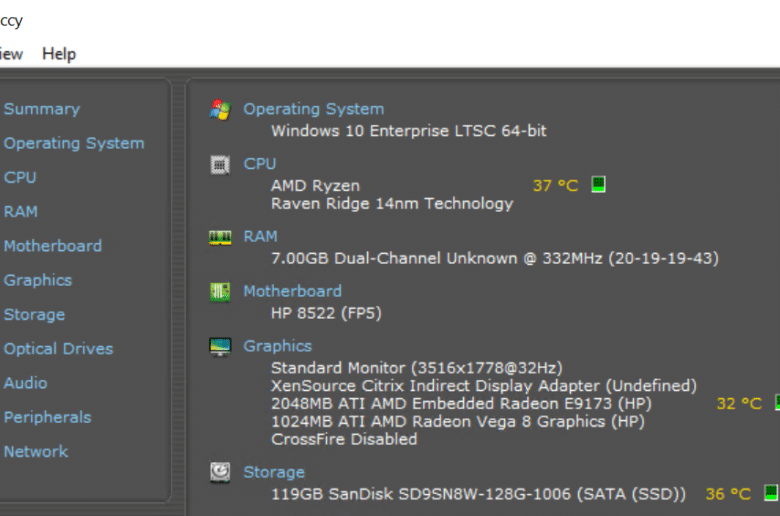Click the Graphics heading link
The height and width of the screenshot is (516, 780).
(x=278, y=346)
